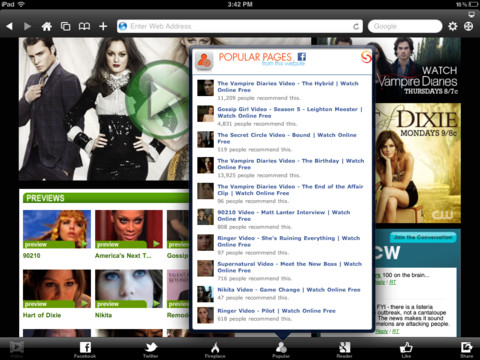Open Supernatural Video - Meet the New Boss
The height and width of the screenshot is (360, 480).
[x=289, y=267]
